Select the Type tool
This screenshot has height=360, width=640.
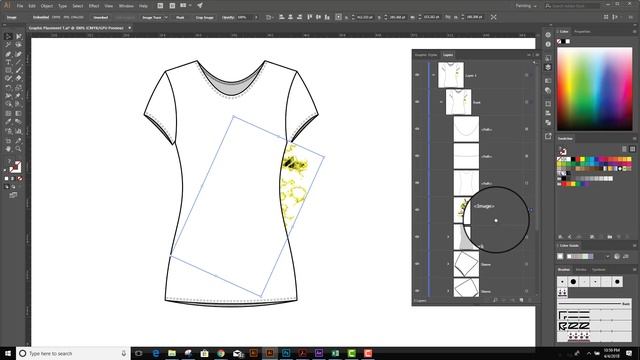coord(8,62)
